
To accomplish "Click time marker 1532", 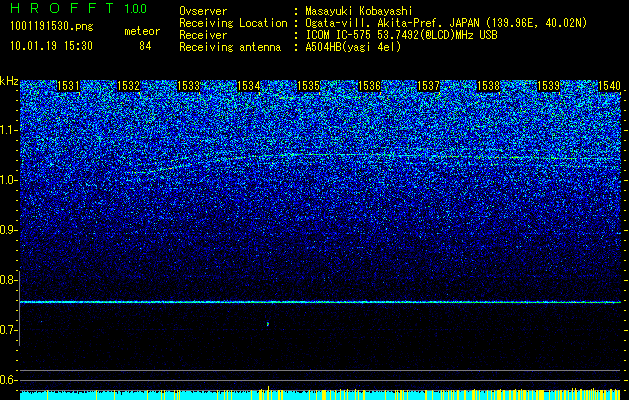I will pyautogui.click(x=128, y=86).
